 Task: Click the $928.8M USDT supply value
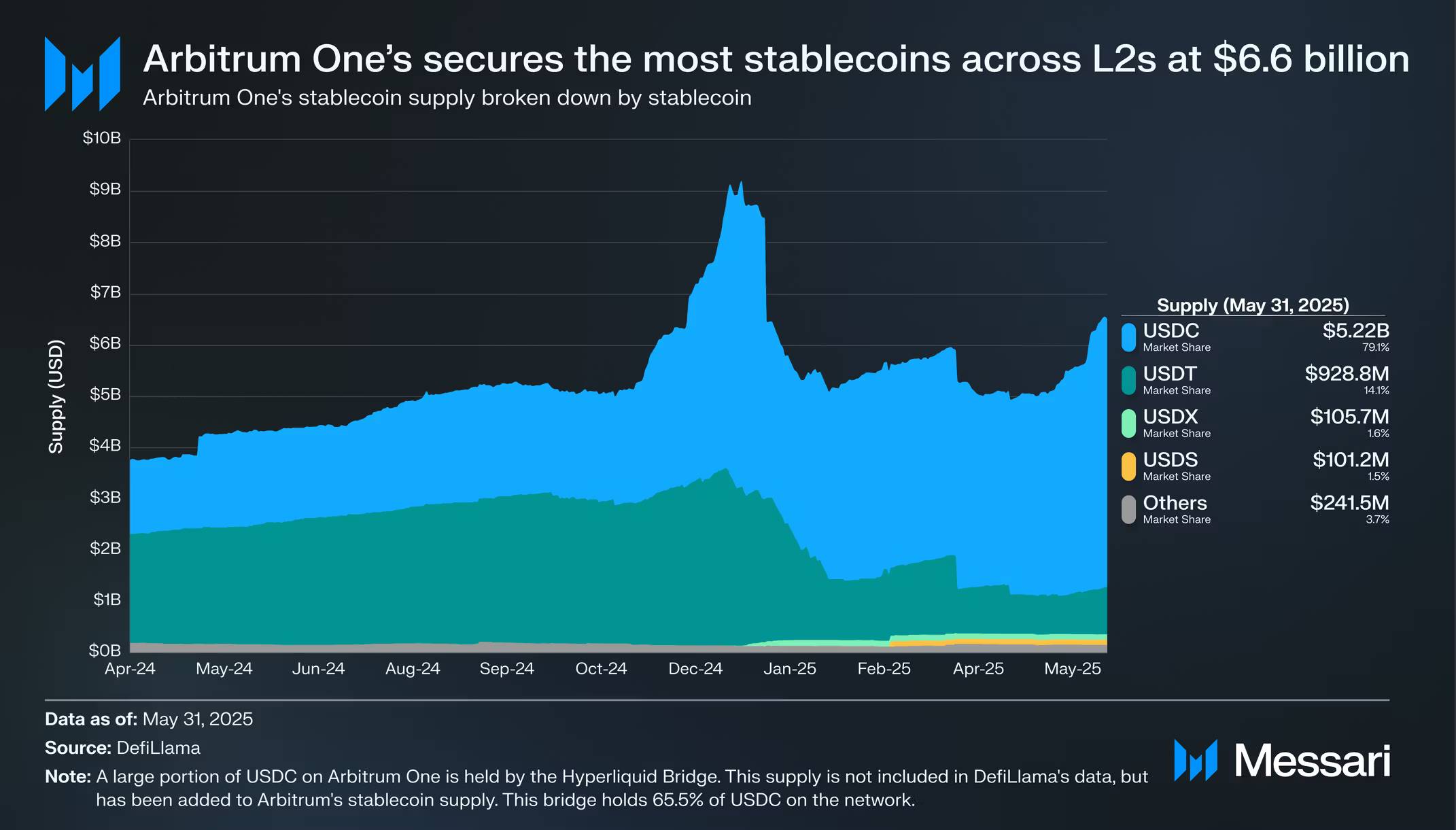coord(1347,374)
